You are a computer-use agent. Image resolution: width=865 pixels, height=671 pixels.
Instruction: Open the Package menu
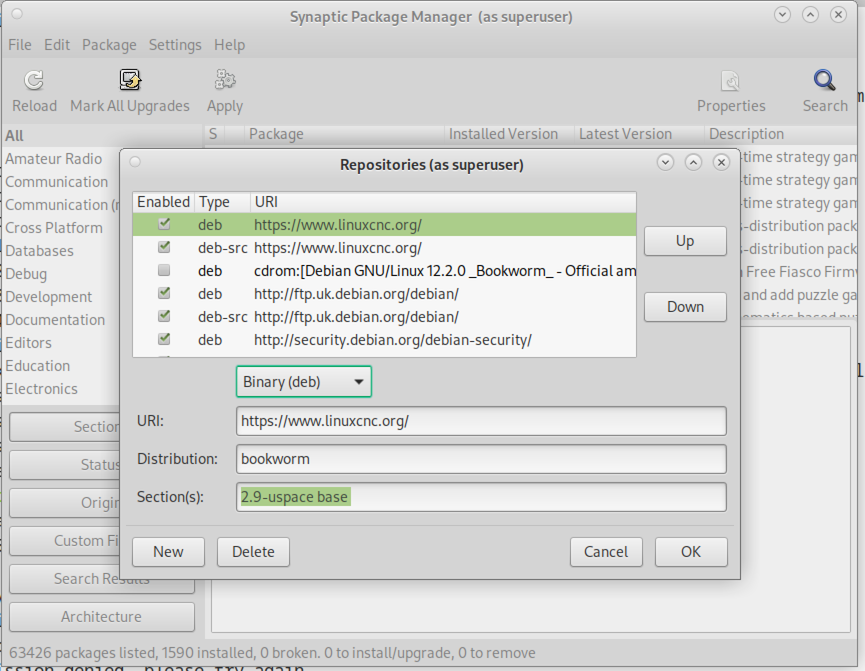(109, 45)
